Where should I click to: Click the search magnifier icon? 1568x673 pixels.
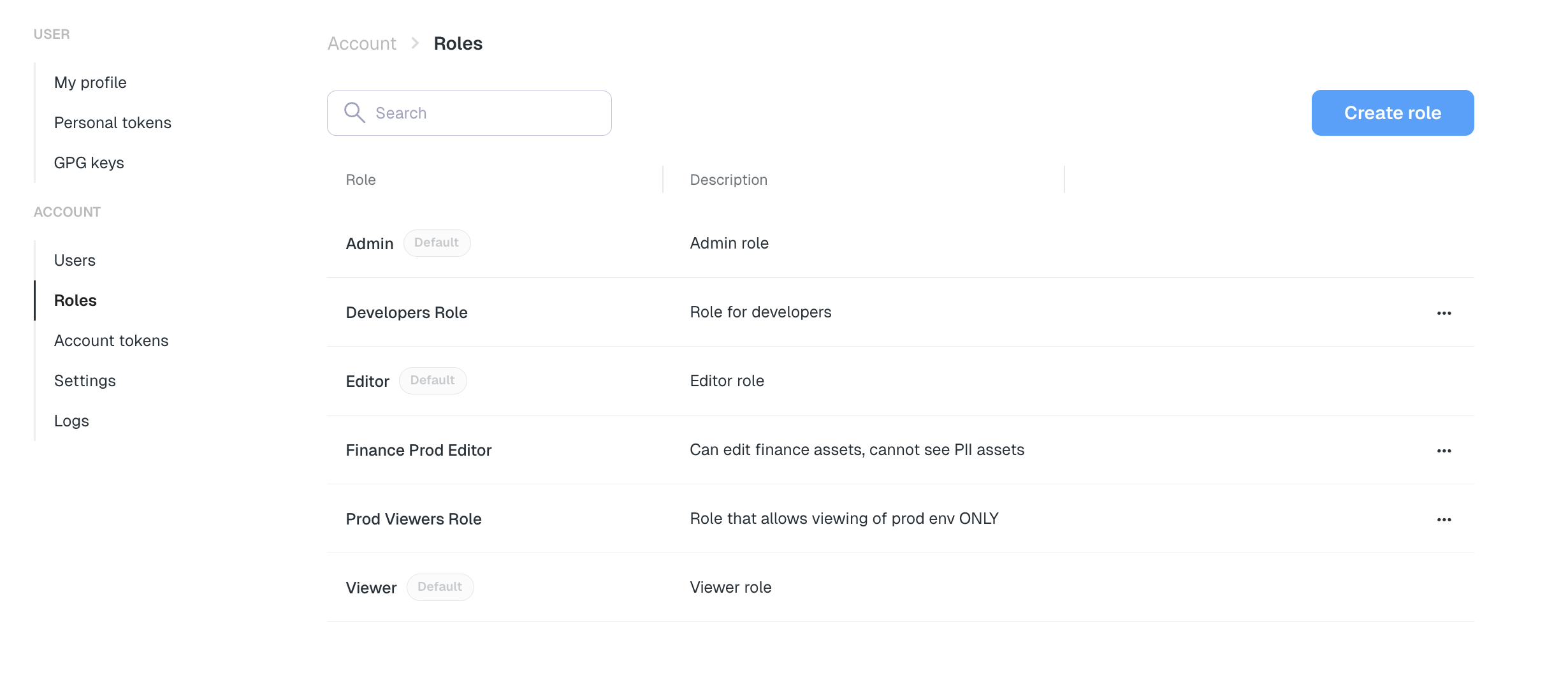pyautogui.click(x=354, y=113)
